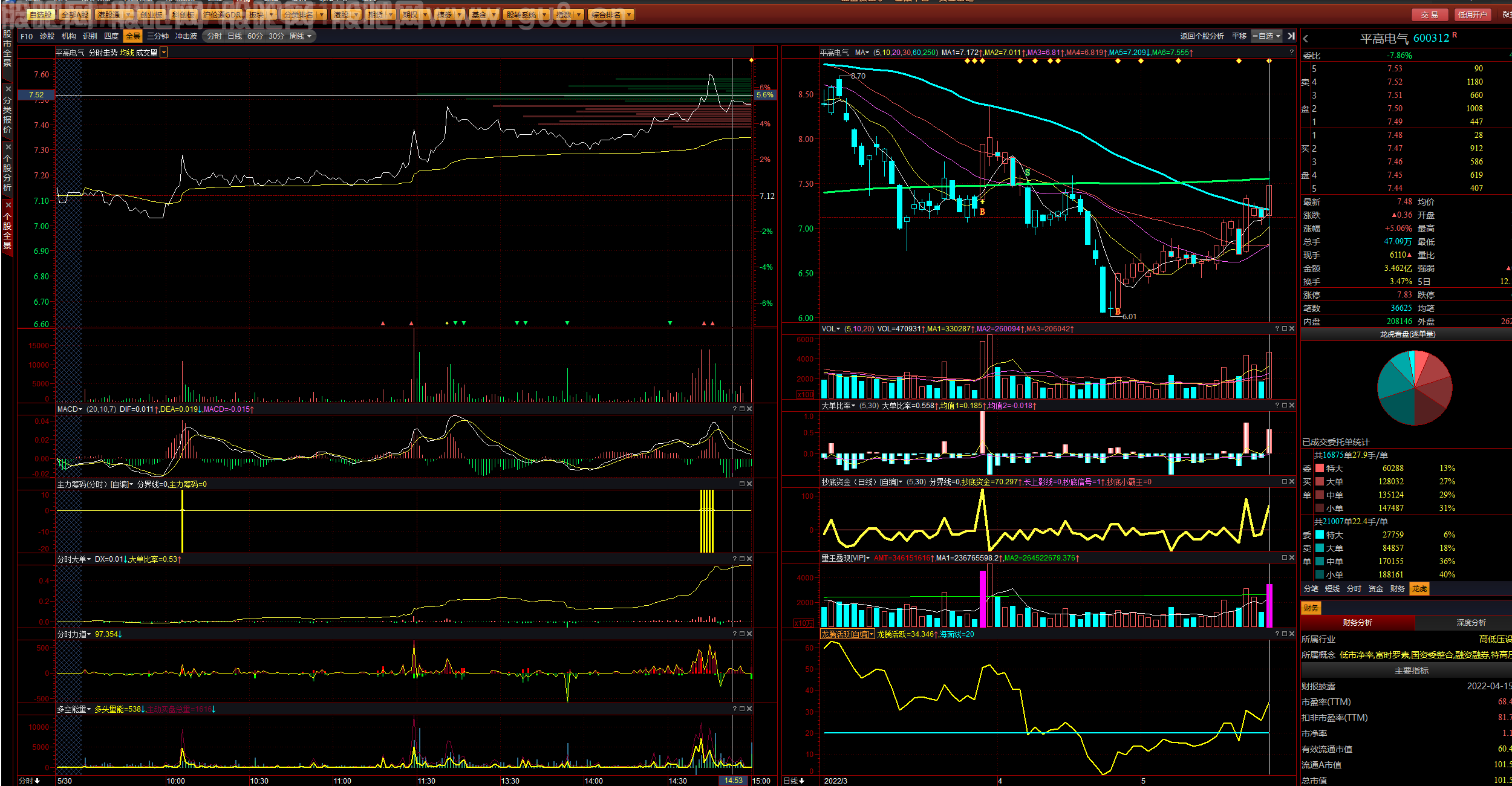
Task: Click the teal 中单 sell-order color swatch
Action: click(1320, 562)
